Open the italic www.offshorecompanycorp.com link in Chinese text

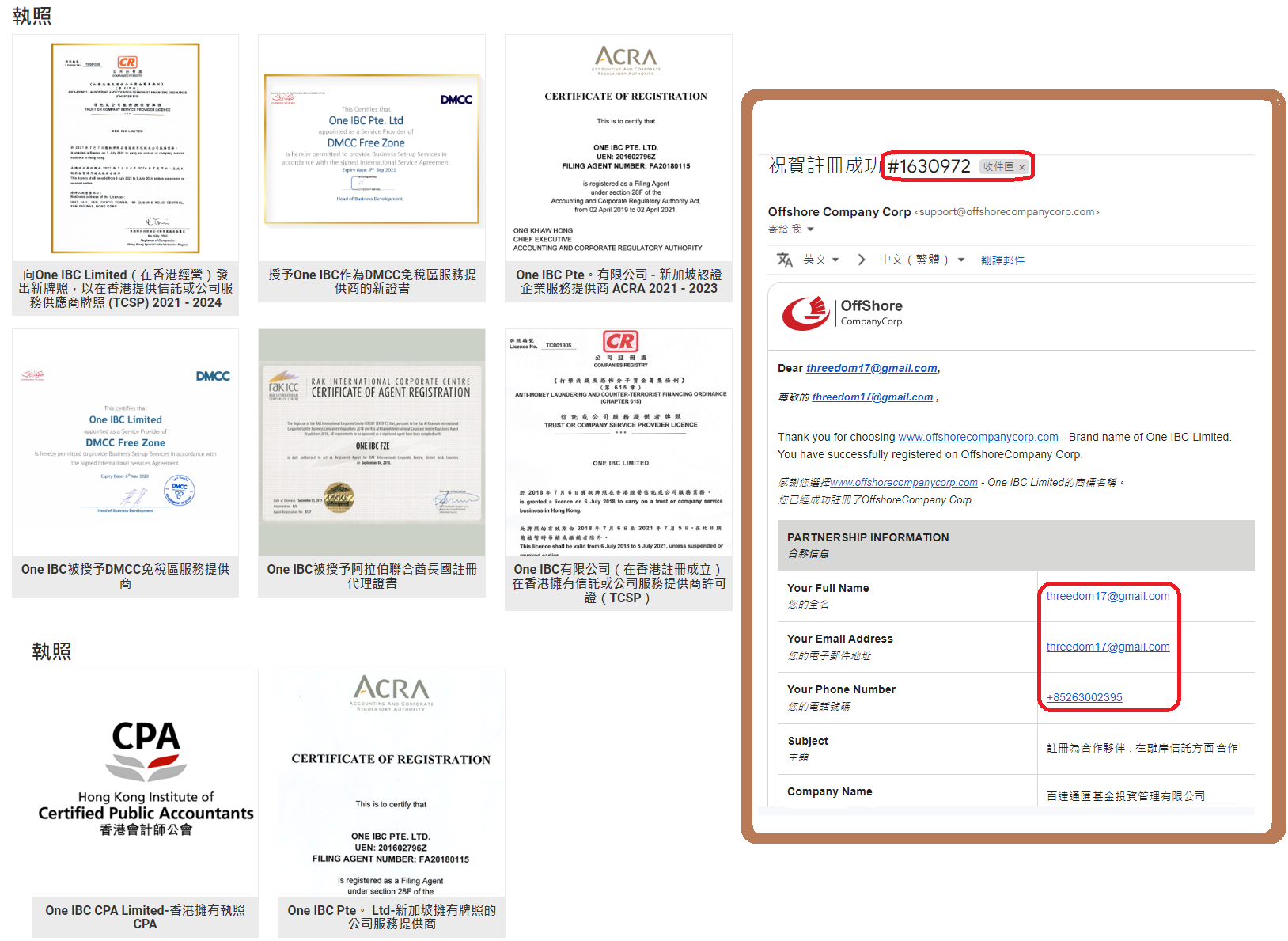pos(903,483)
